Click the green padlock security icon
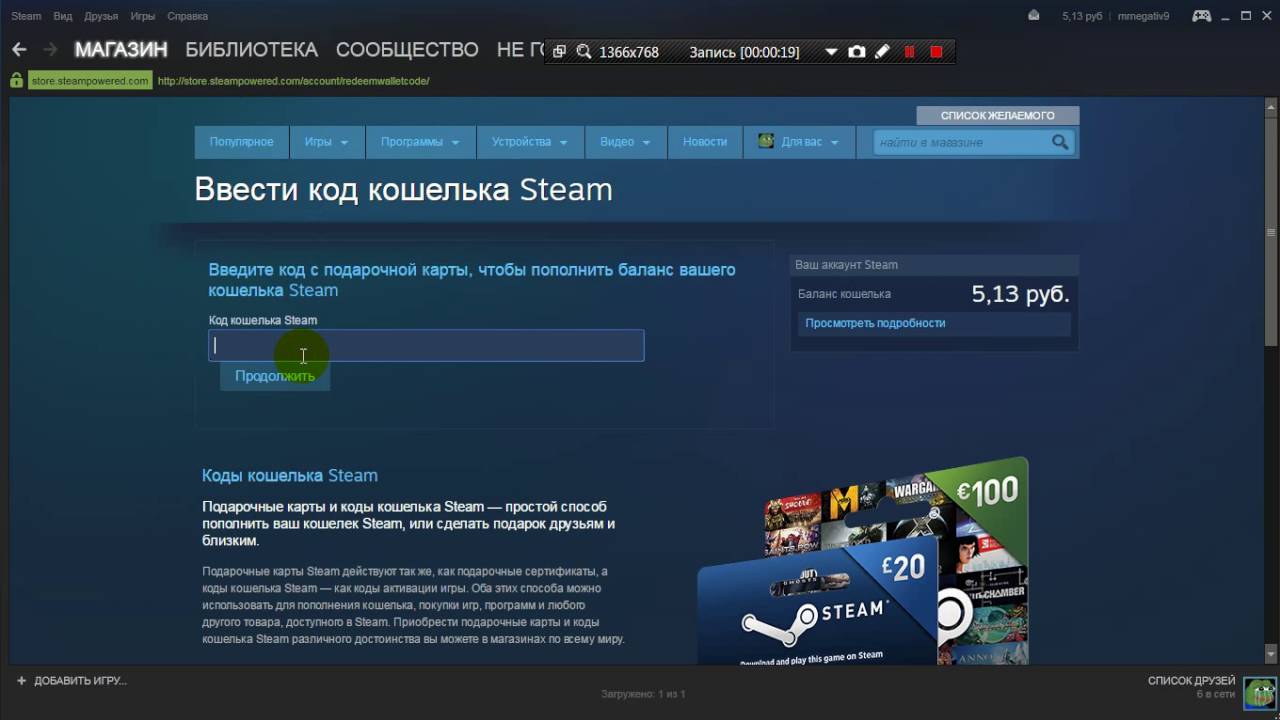The width and height of the screenshot is (1280, 720). 16,80
